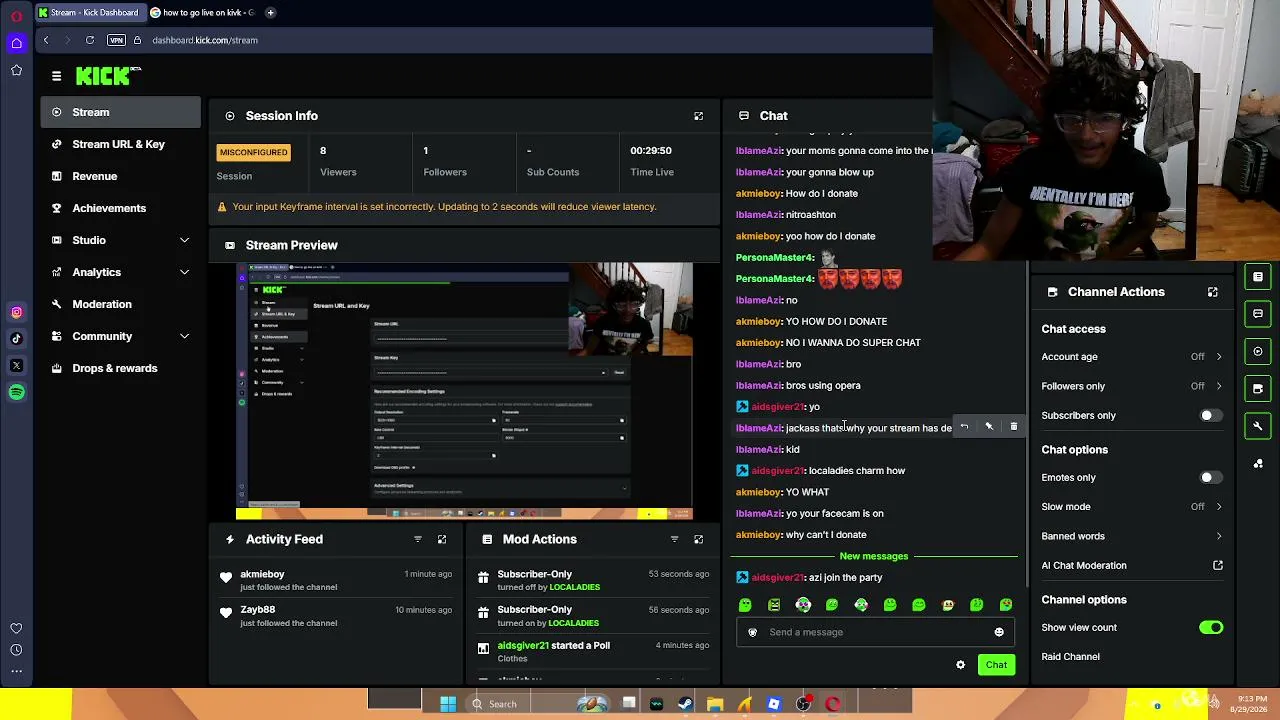The image size is (1280, 720).
Task: Filter the Mod Actions list
Action: tap(674, 539)
